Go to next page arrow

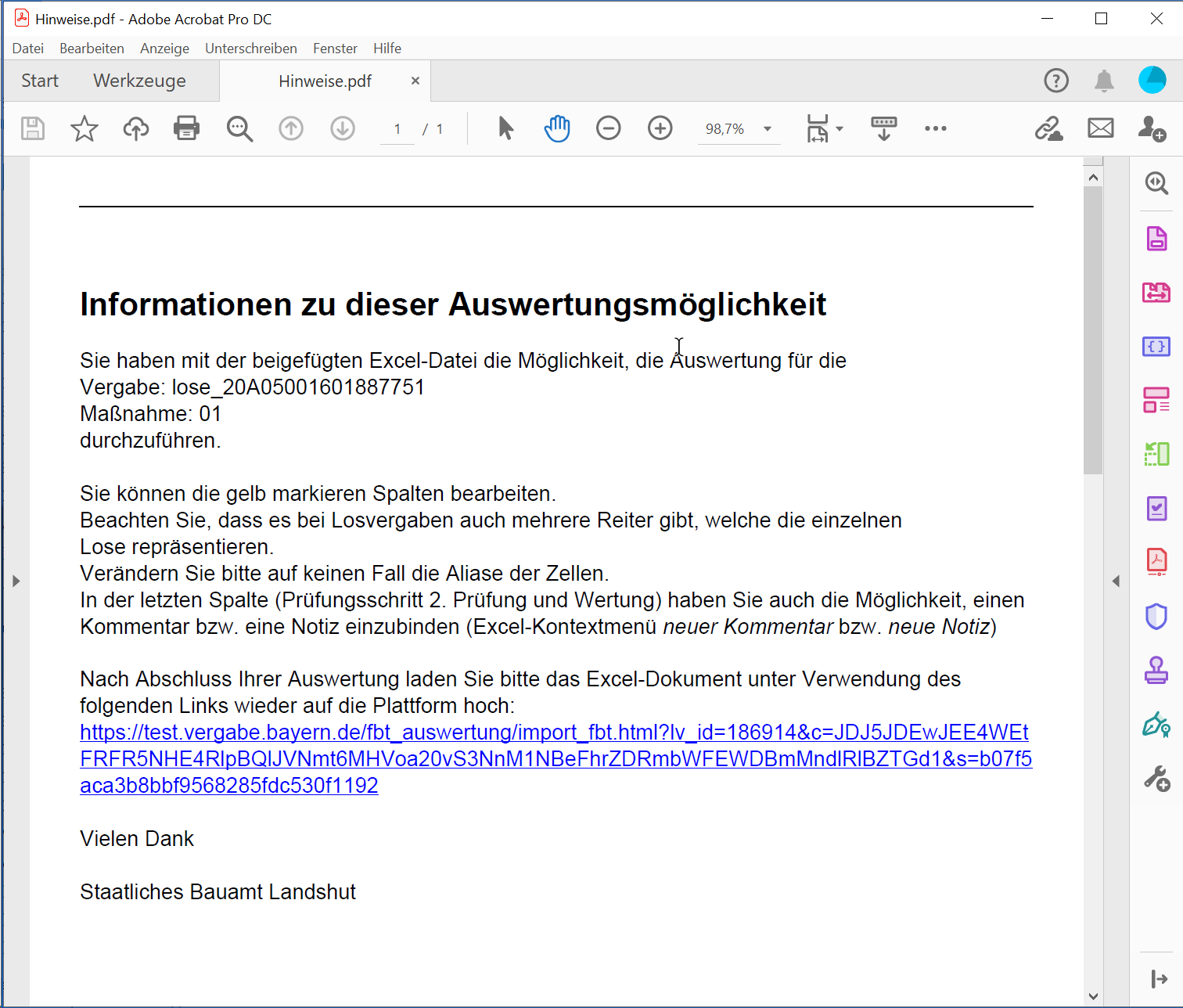click(343, 128)
